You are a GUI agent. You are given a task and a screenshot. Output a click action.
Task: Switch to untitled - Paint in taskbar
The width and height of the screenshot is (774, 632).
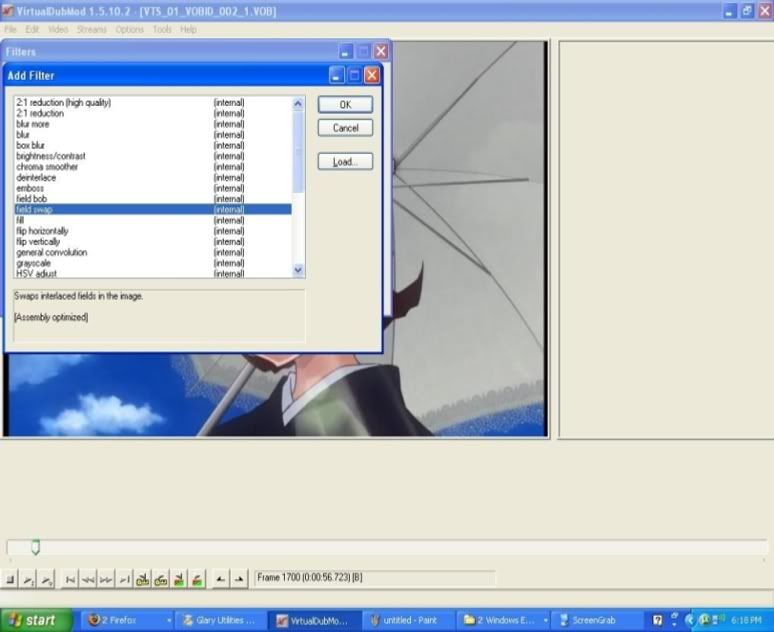pos(408,620)
